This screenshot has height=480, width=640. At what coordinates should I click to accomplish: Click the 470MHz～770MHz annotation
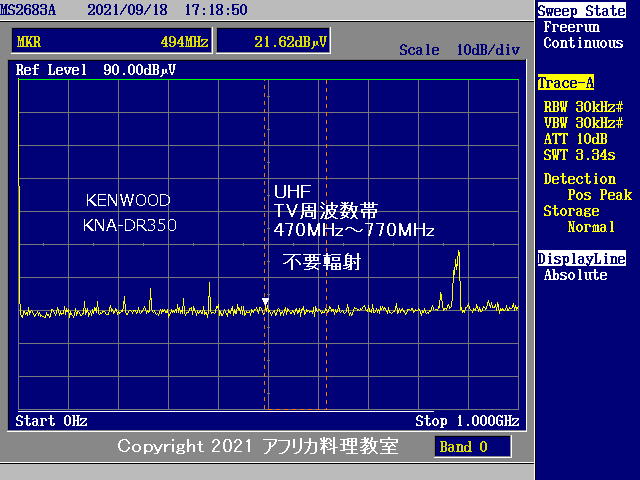coord(354,230)
